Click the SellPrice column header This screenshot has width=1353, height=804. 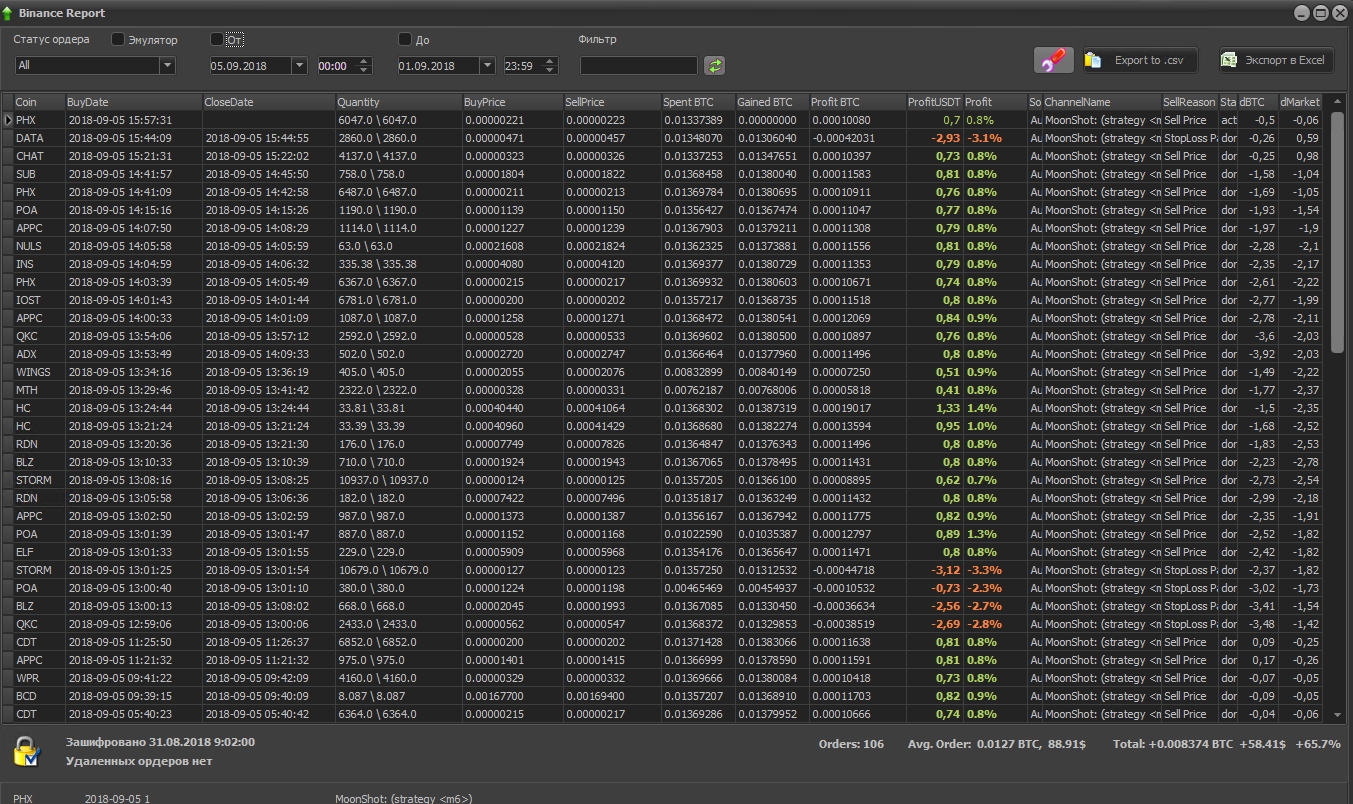(x=612, y=102)
